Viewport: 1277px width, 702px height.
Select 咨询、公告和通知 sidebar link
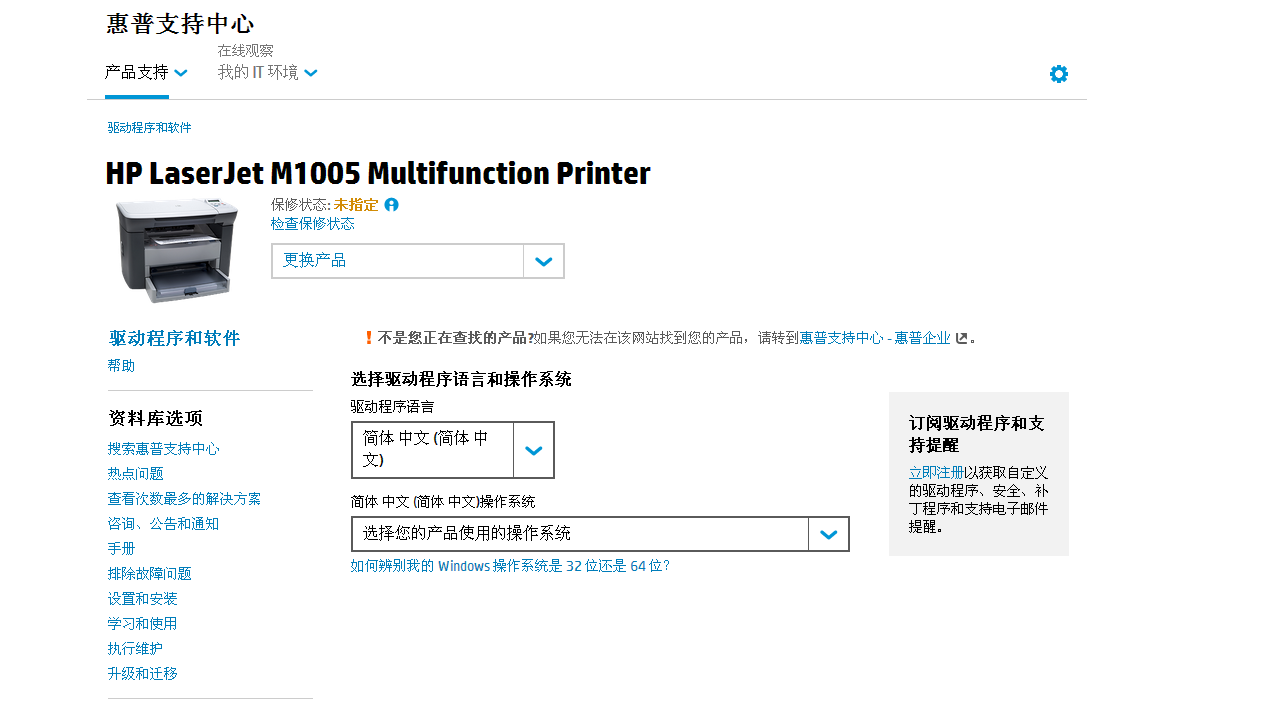(163, 524)
